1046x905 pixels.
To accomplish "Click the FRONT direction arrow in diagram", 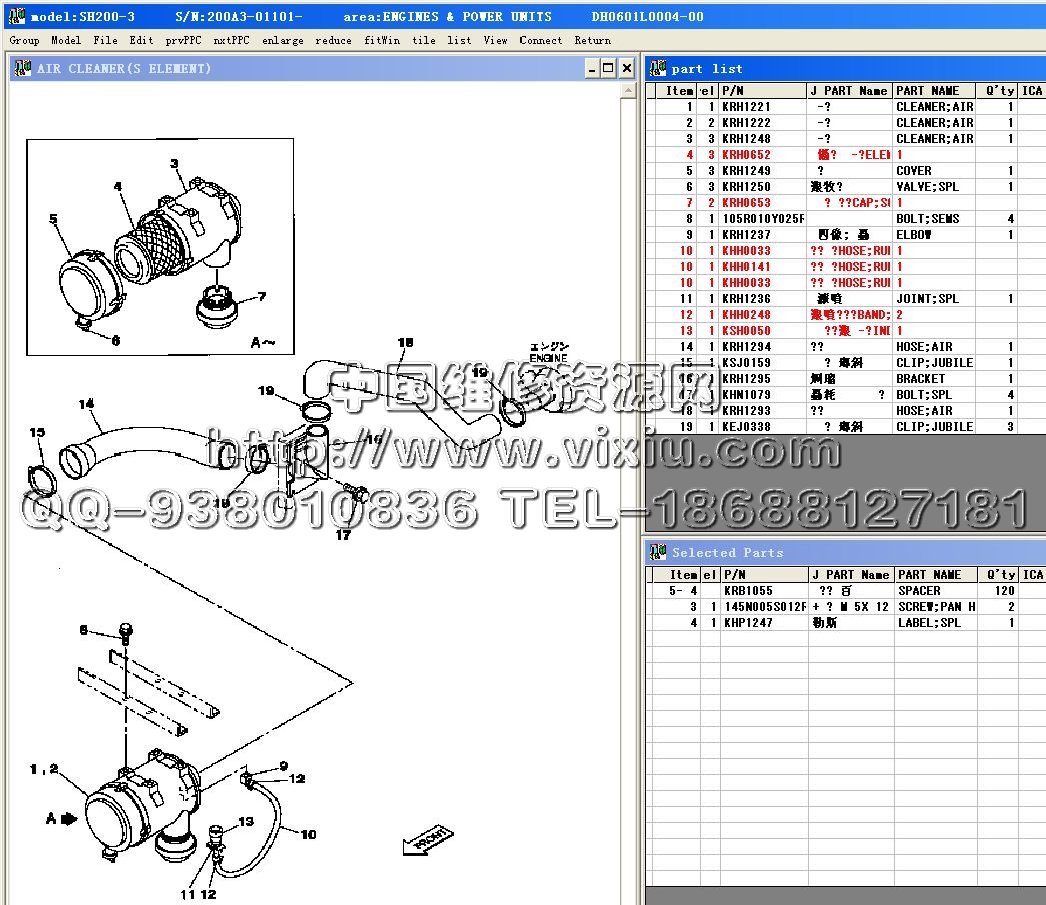I will click(x=427, y=840).
